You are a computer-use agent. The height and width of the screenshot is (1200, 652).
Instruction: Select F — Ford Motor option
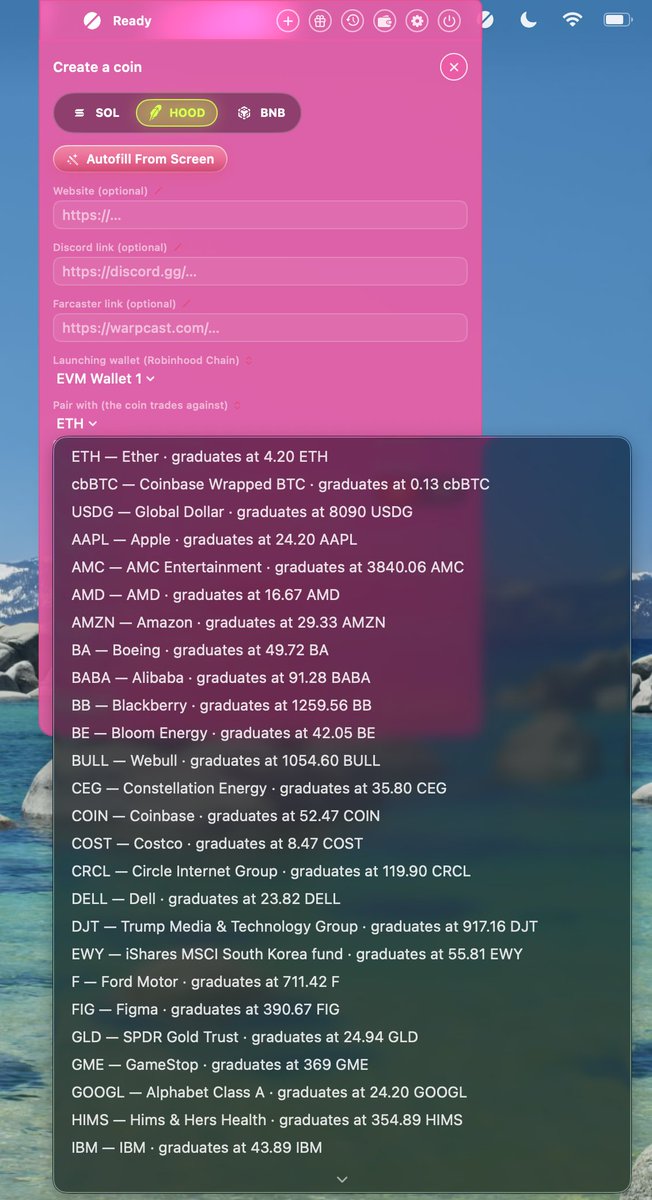(x=342, y=982)
